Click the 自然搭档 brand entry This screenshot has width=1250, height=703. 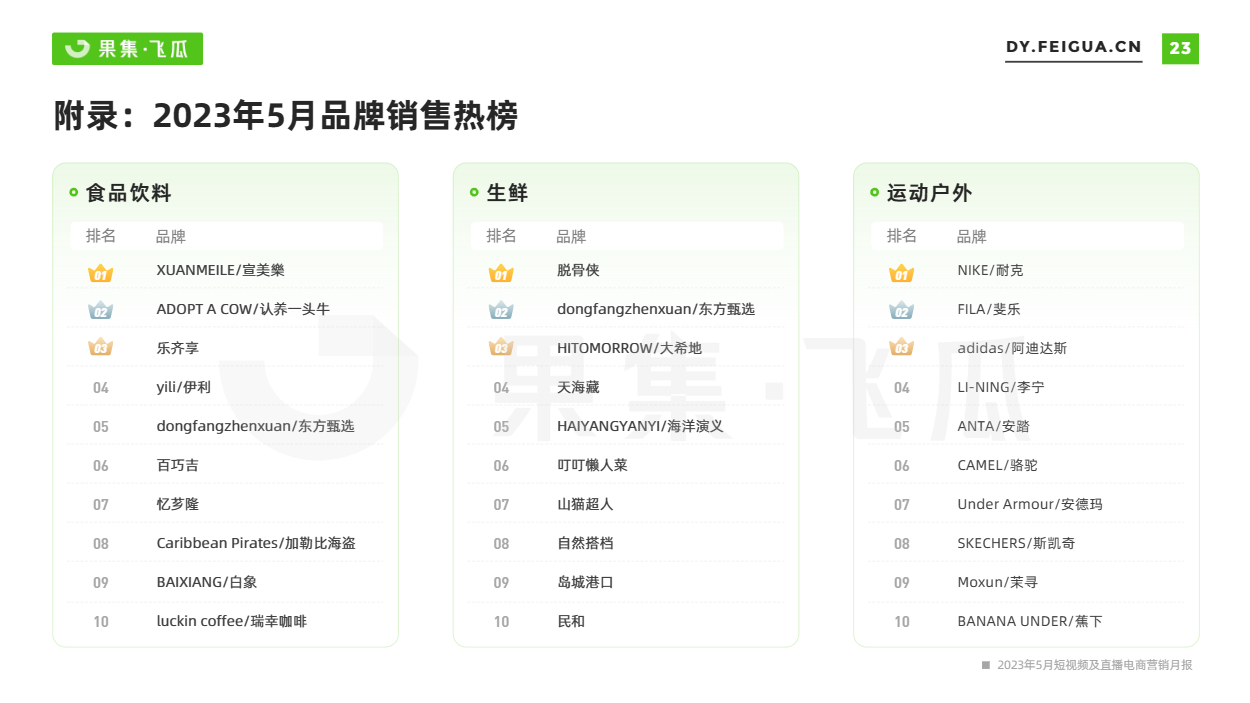pos(585,543)
